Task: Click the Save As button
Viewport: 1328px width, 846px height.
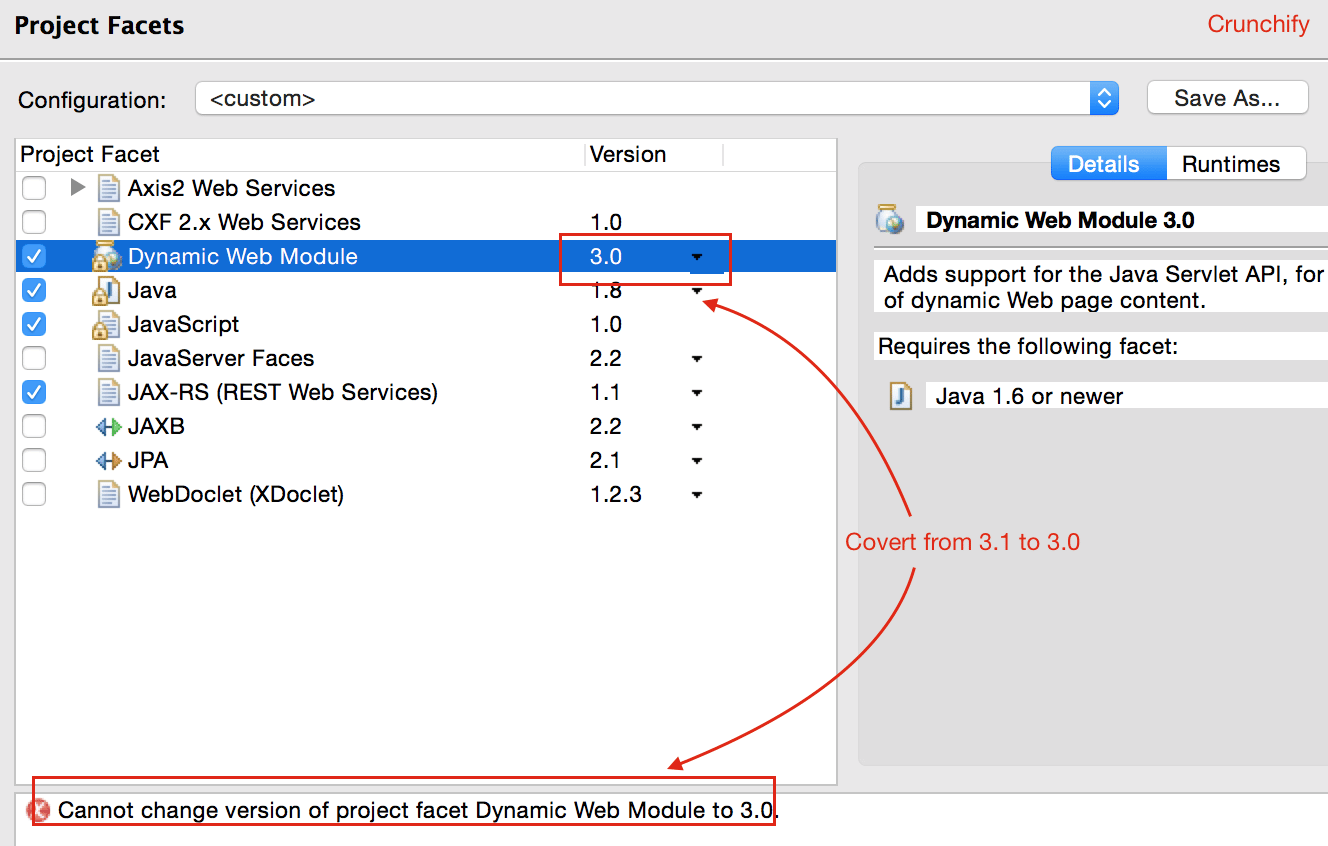Action: coord(1227,98)
